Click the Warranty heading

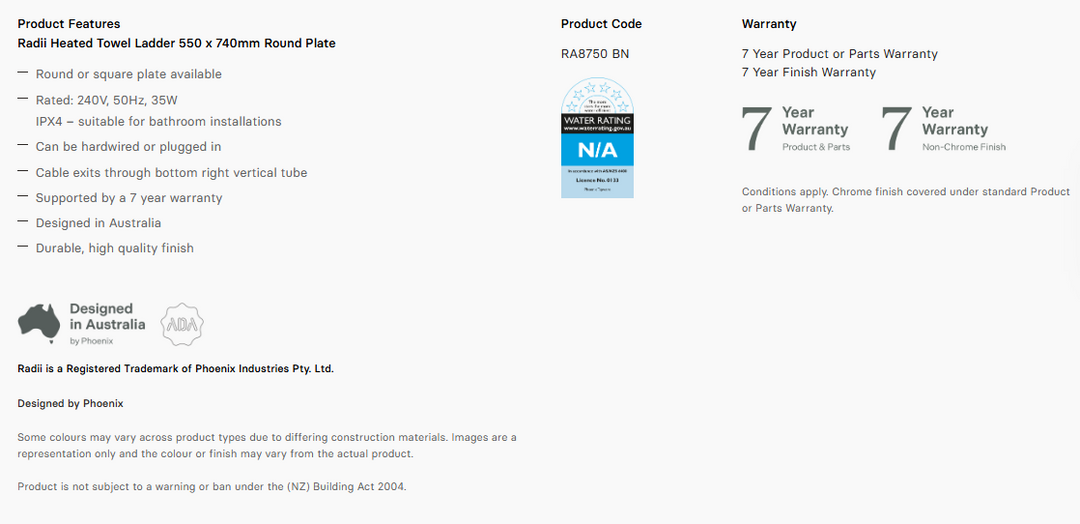click(769, 24)
